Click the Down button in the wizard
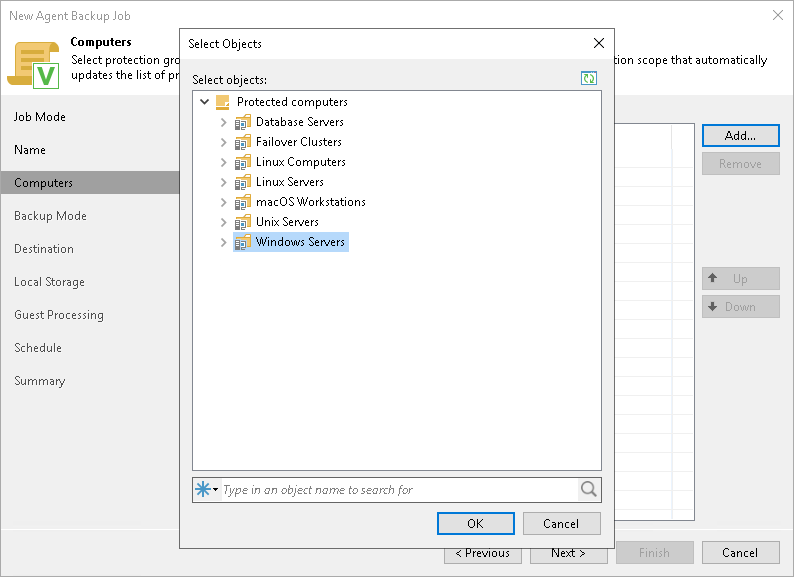 click(740, 307)
